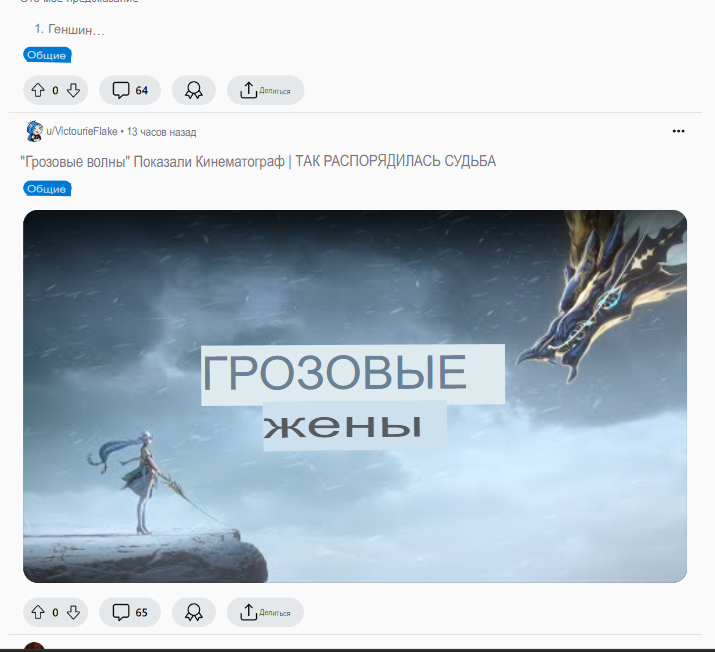Image resolution: width=715 pixels, height=652 pixels.
Task: Click the text "1. Геншин…"
Action: coord(70,30)
